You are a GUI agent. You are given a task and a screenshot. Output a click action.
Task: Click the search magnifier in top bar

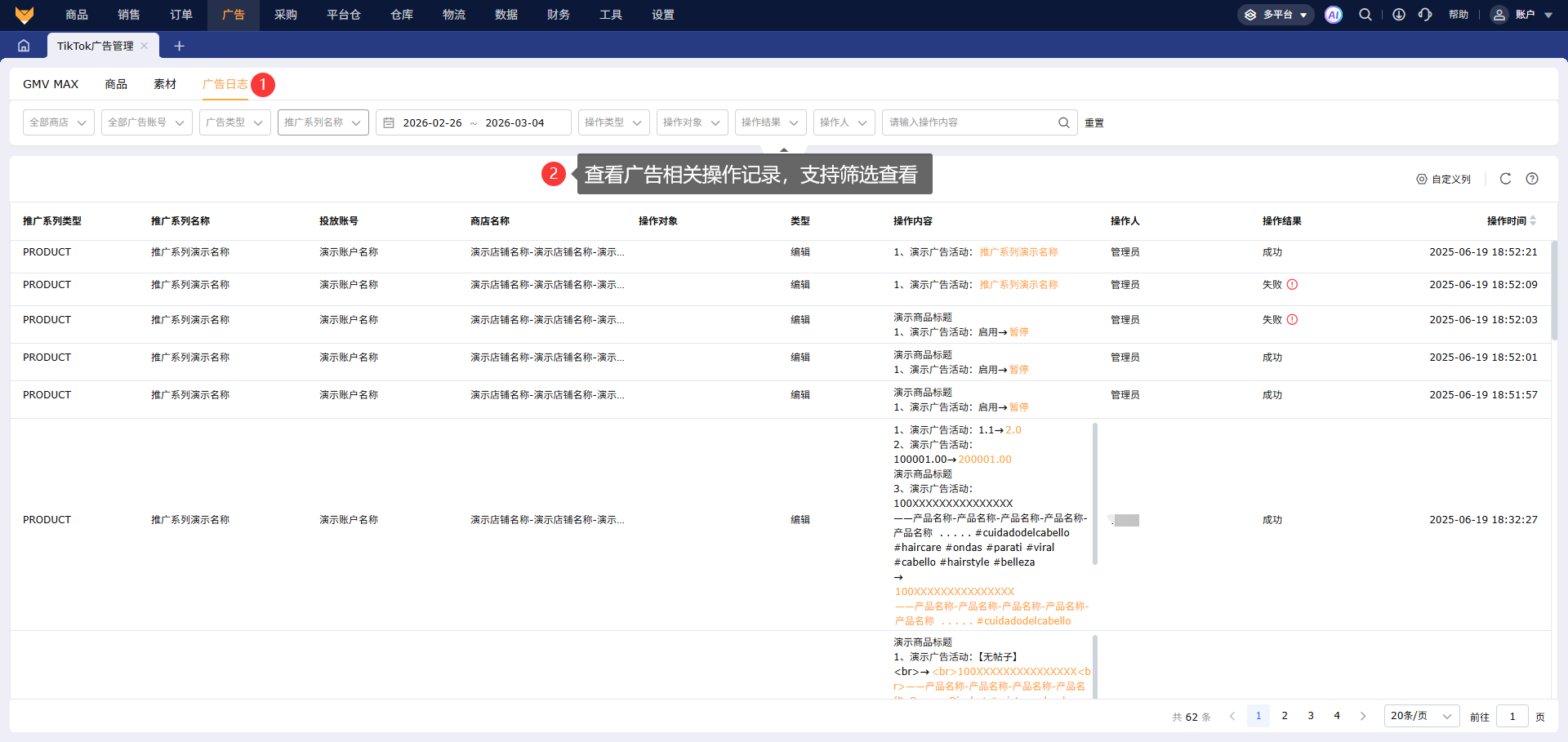click(1365, 15)
